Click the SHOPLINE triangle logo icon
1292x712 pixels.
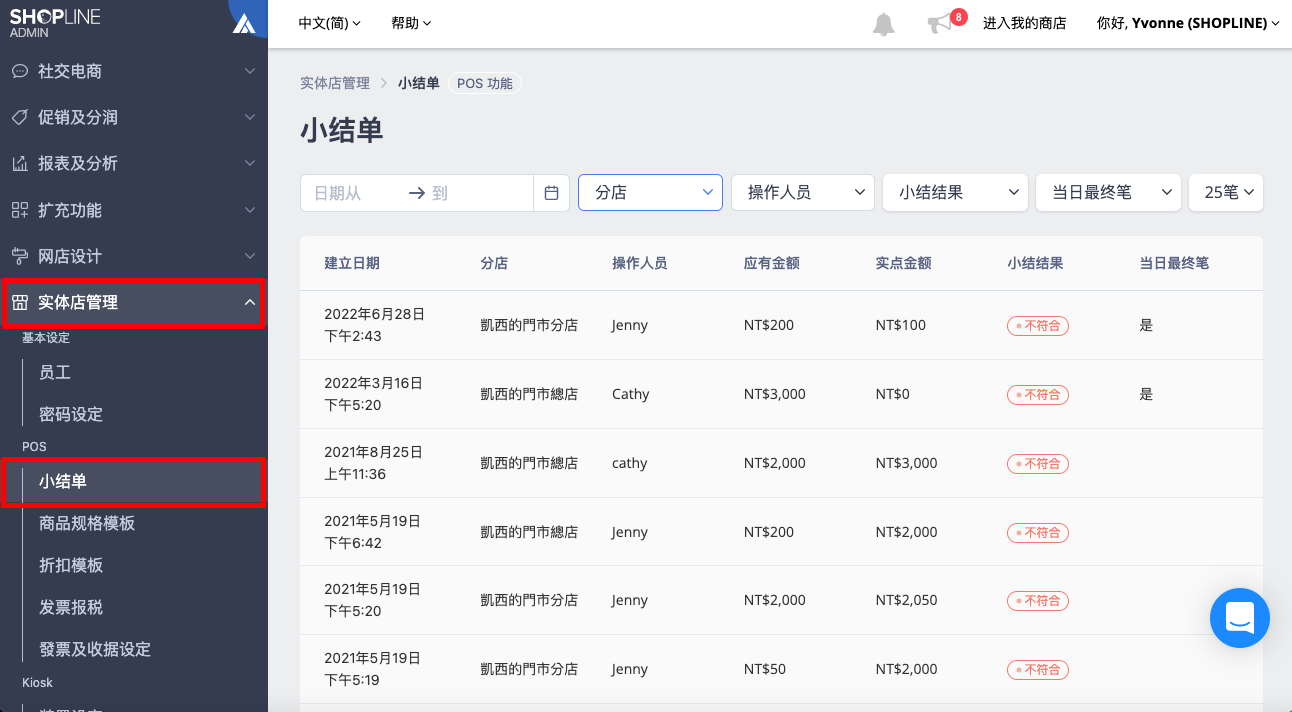[244, 23]
